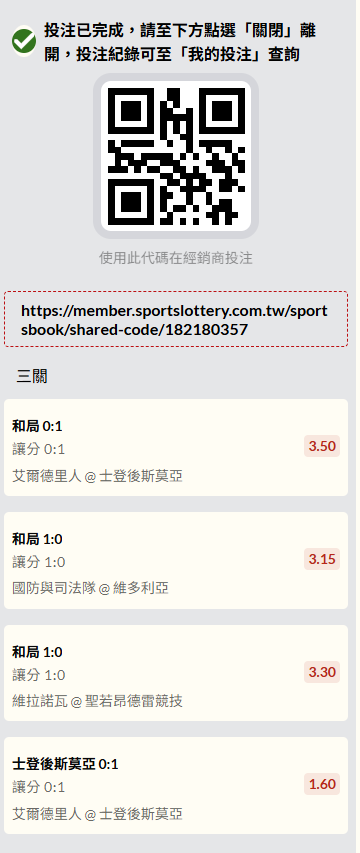This screenshot has height=853, width=360.
Task: Select the 維拉諾瓦 @ 聖若昂德雷競技 bet card
Action: coord(176,673)
